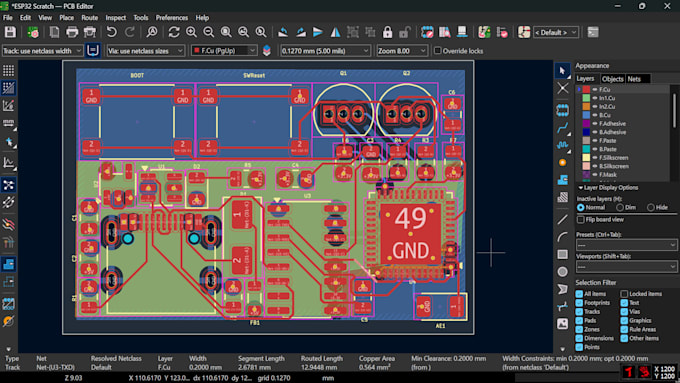The width and height of the screenshot is (680, 383).
Task: Select the Route single track tool
Action: coord(562,128)
